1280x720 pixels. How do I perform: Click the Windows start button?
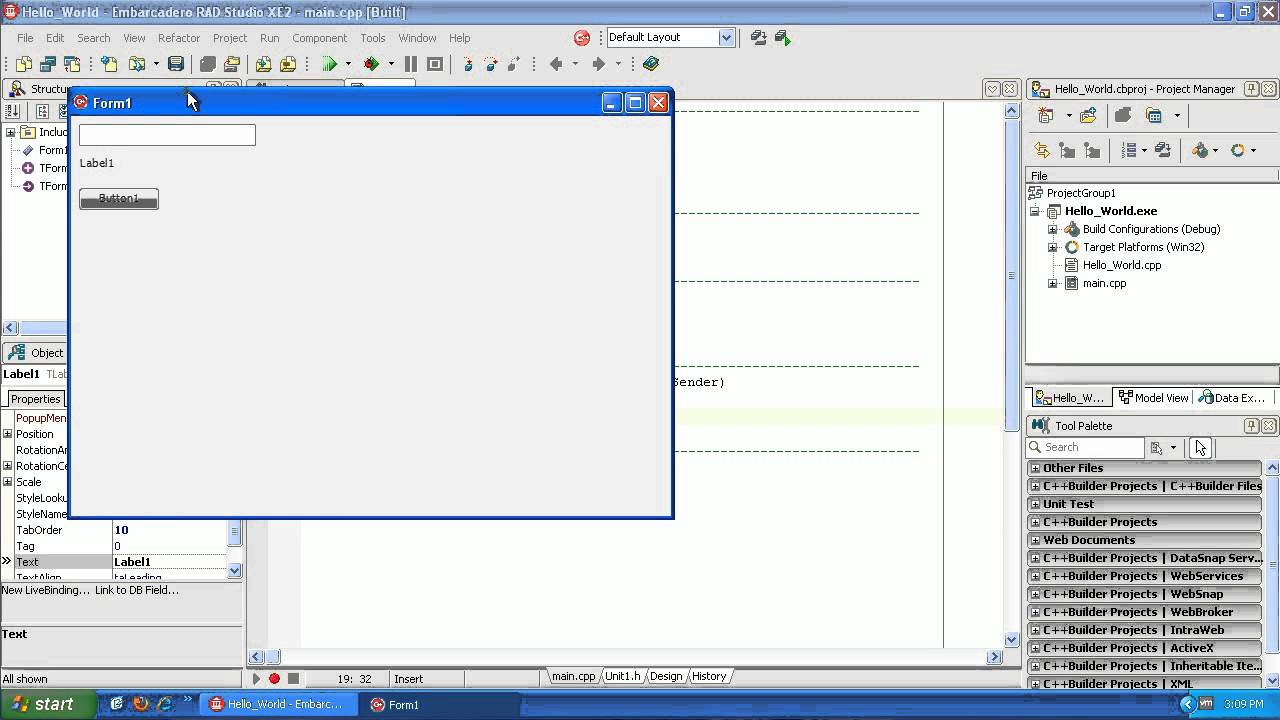[48, 704]
